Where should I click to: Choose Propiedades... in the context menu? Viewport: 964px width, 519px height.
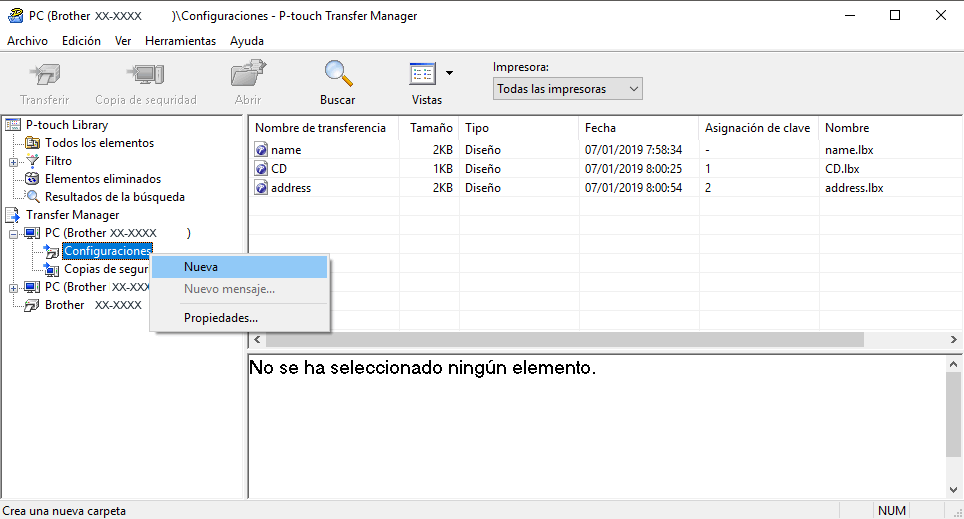[x=240, y=318]
